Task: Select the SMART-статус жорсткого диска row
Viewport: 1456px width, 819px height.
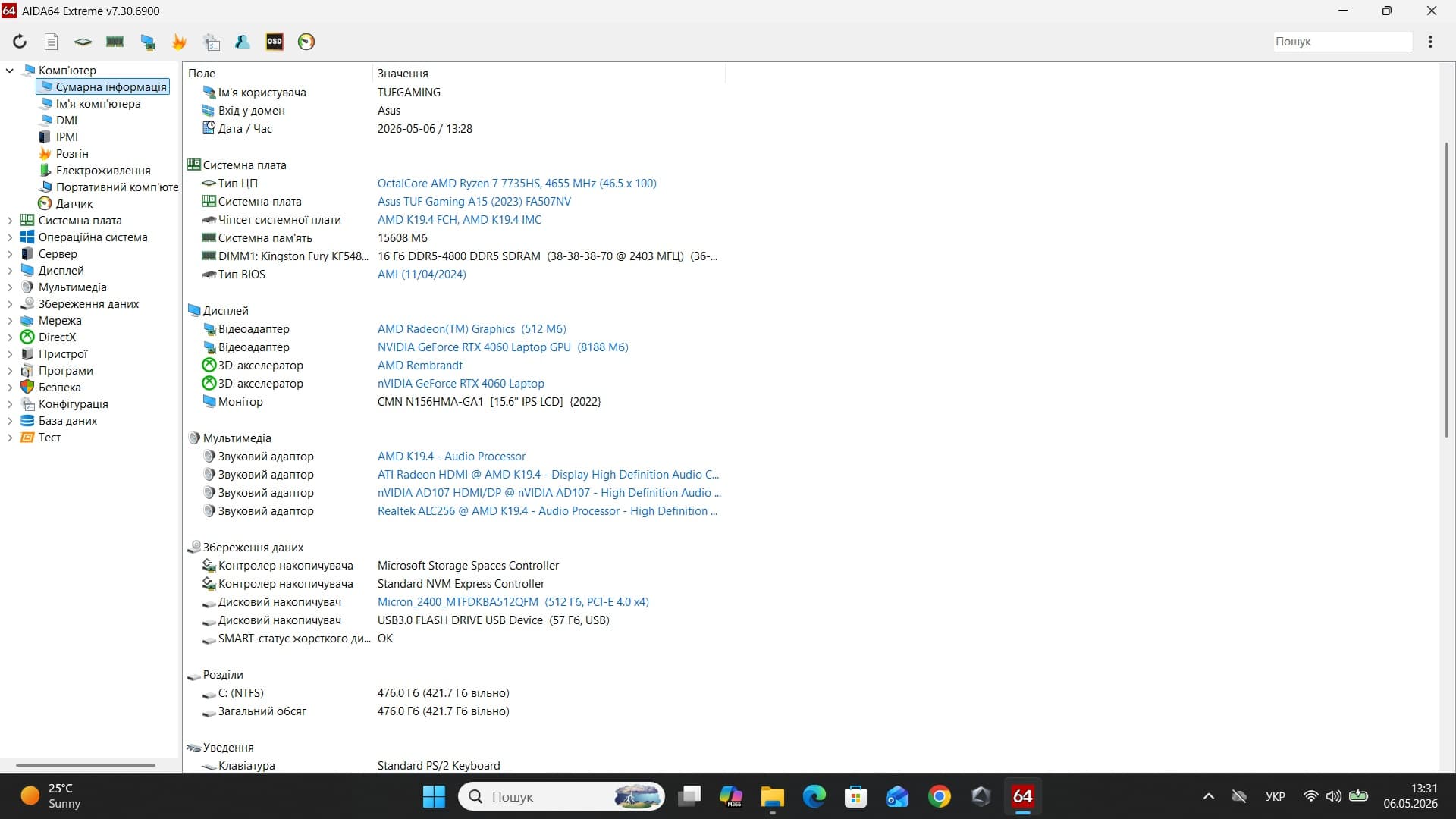Action: [x=455, y=639]
